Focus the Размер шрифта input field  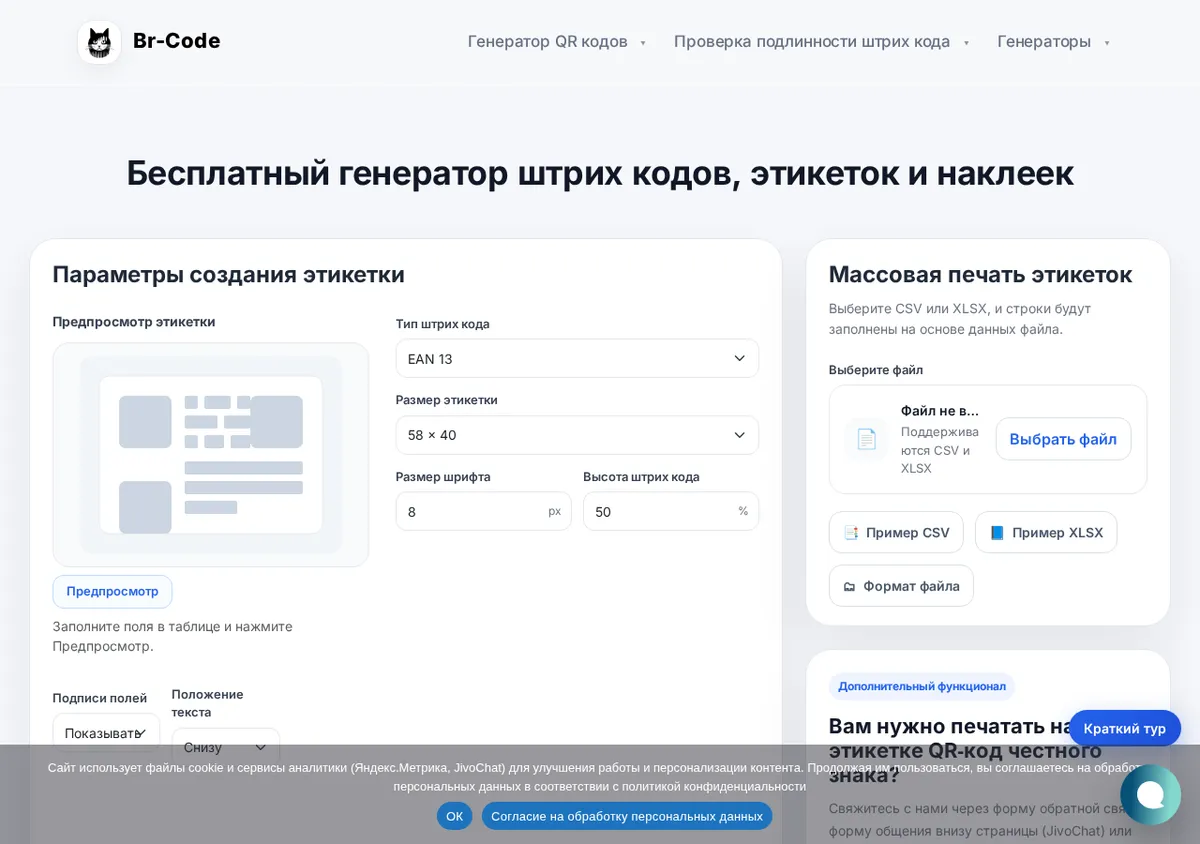[x=483, y=511]
